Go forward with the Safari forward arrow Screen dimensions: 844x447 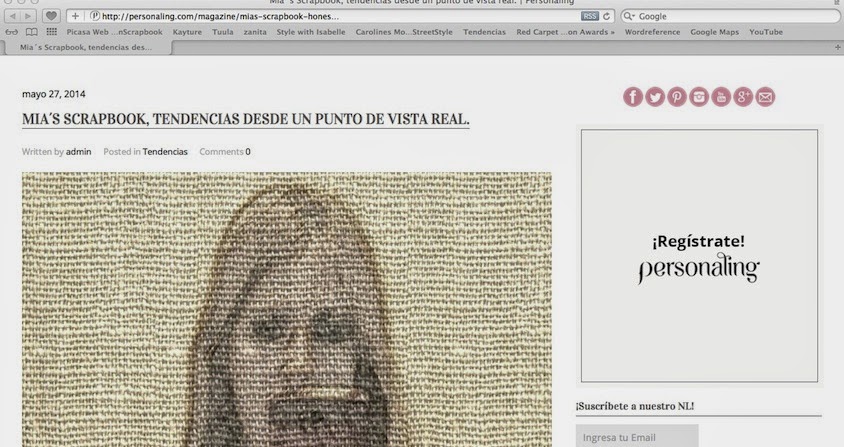pos(29,16)
